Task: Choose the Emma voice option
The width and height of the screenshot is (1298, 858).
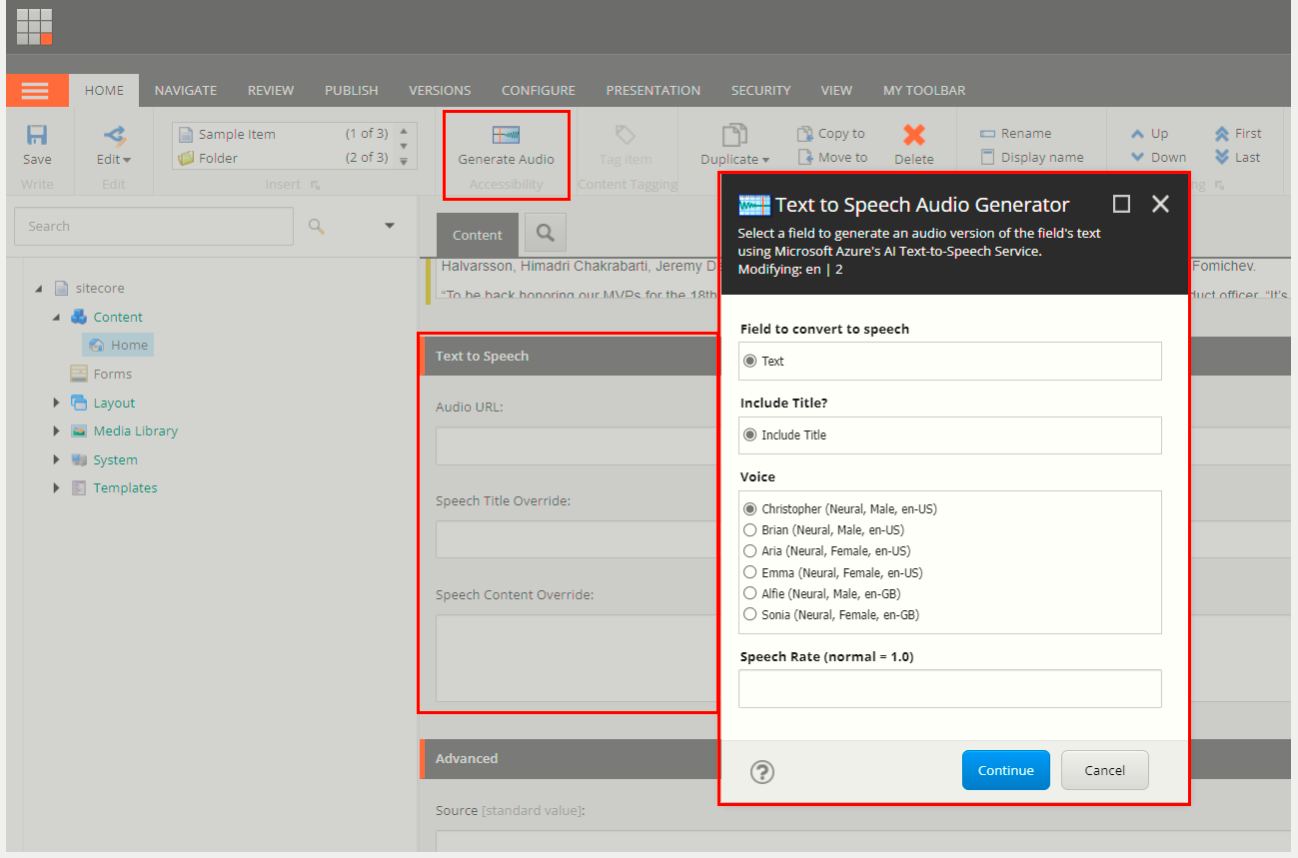Action: click(x=750, y=573)
